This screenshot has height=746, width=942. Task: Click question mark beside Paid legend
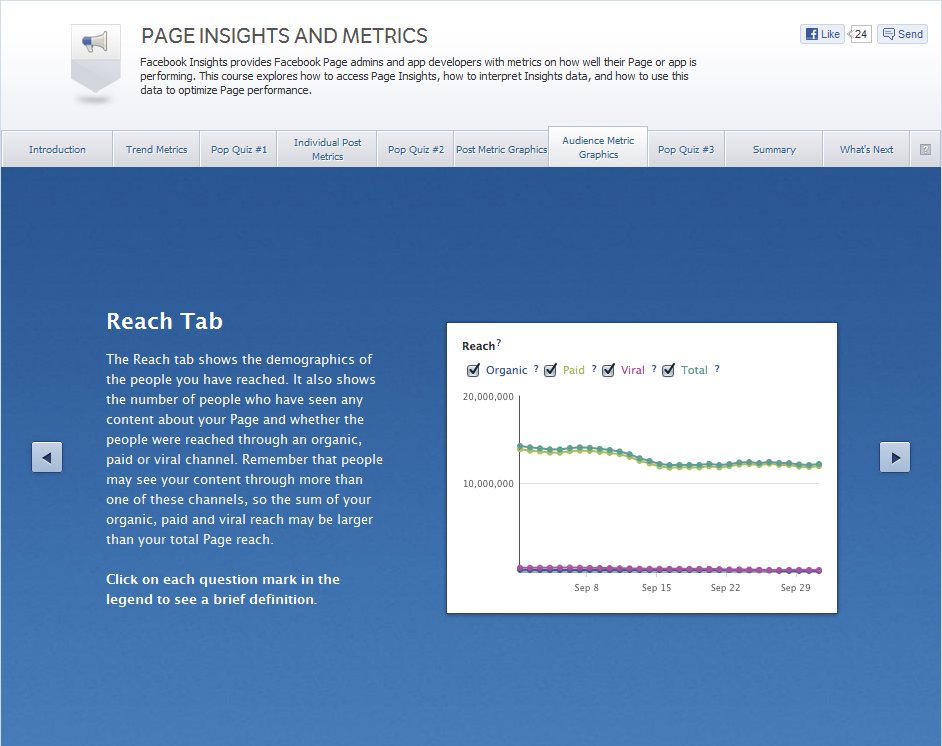click(594, 369)
